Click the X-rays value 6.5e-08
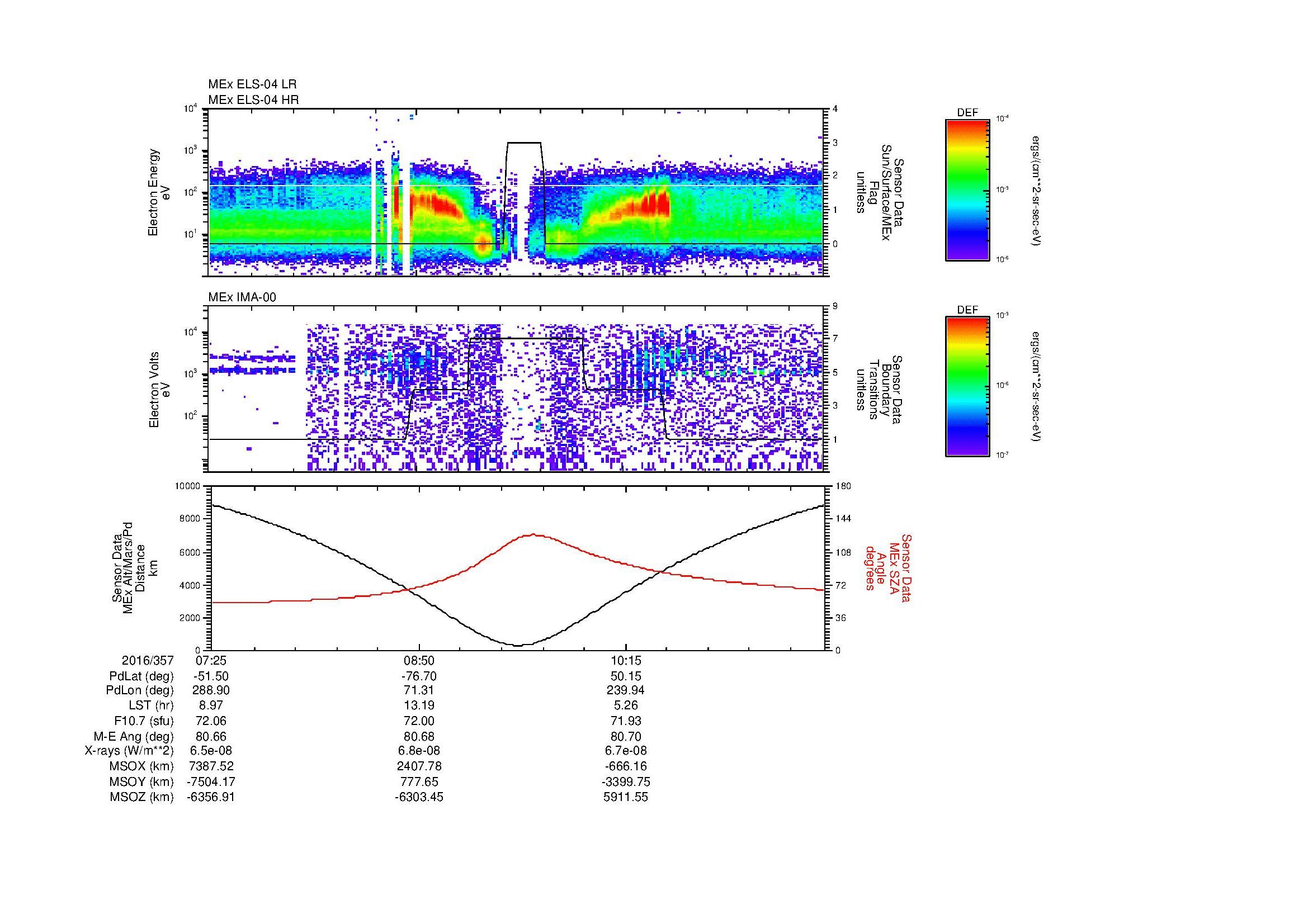Viewport: 1308px width, 924px height. [x=211, y=751]
